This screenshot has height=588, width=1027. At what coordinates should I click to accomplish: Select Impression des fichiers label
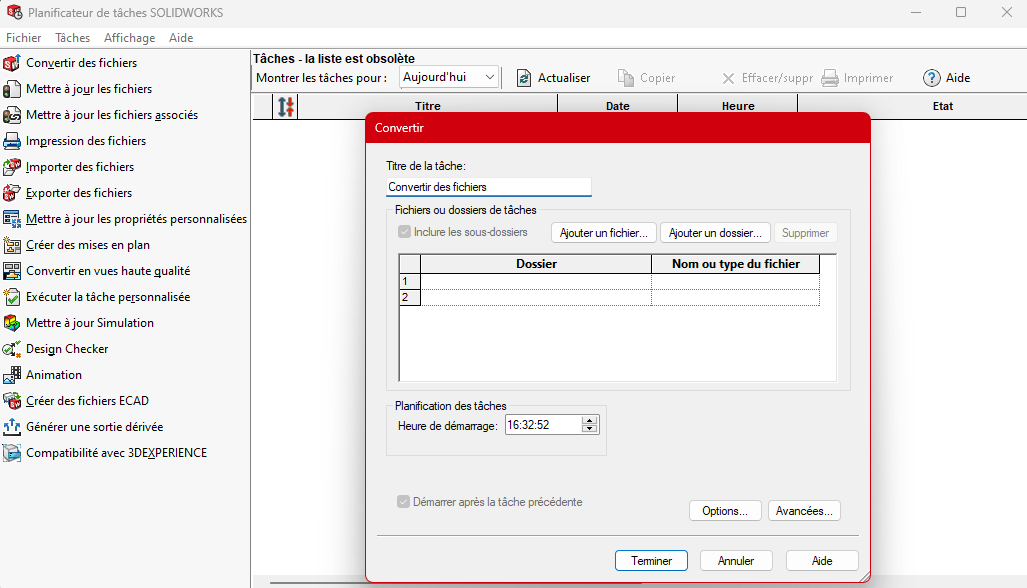pos(86,141)
